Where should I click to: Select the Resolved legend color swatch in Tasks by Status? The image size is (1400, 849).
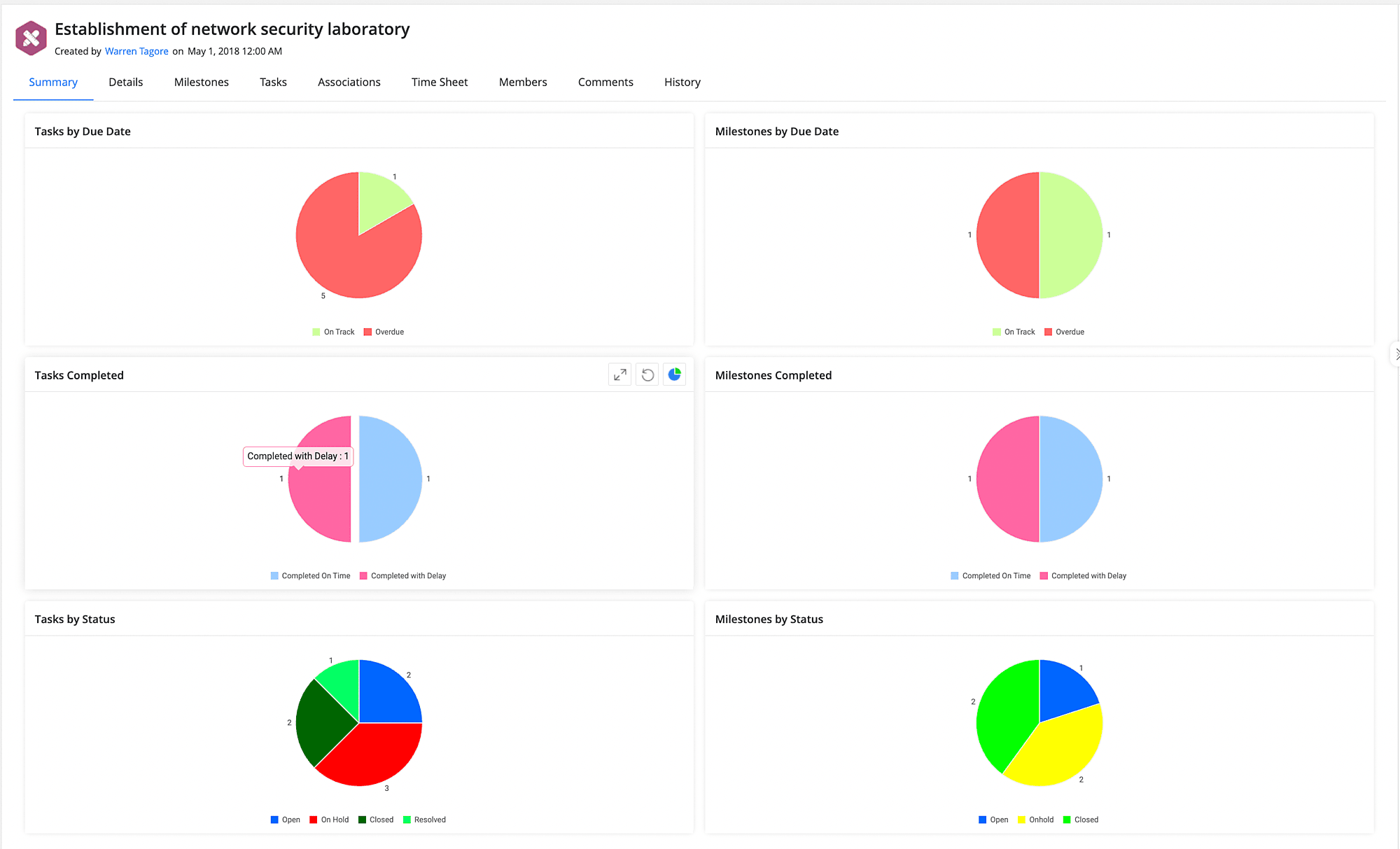pyautogui.click(x=407, y=820)
